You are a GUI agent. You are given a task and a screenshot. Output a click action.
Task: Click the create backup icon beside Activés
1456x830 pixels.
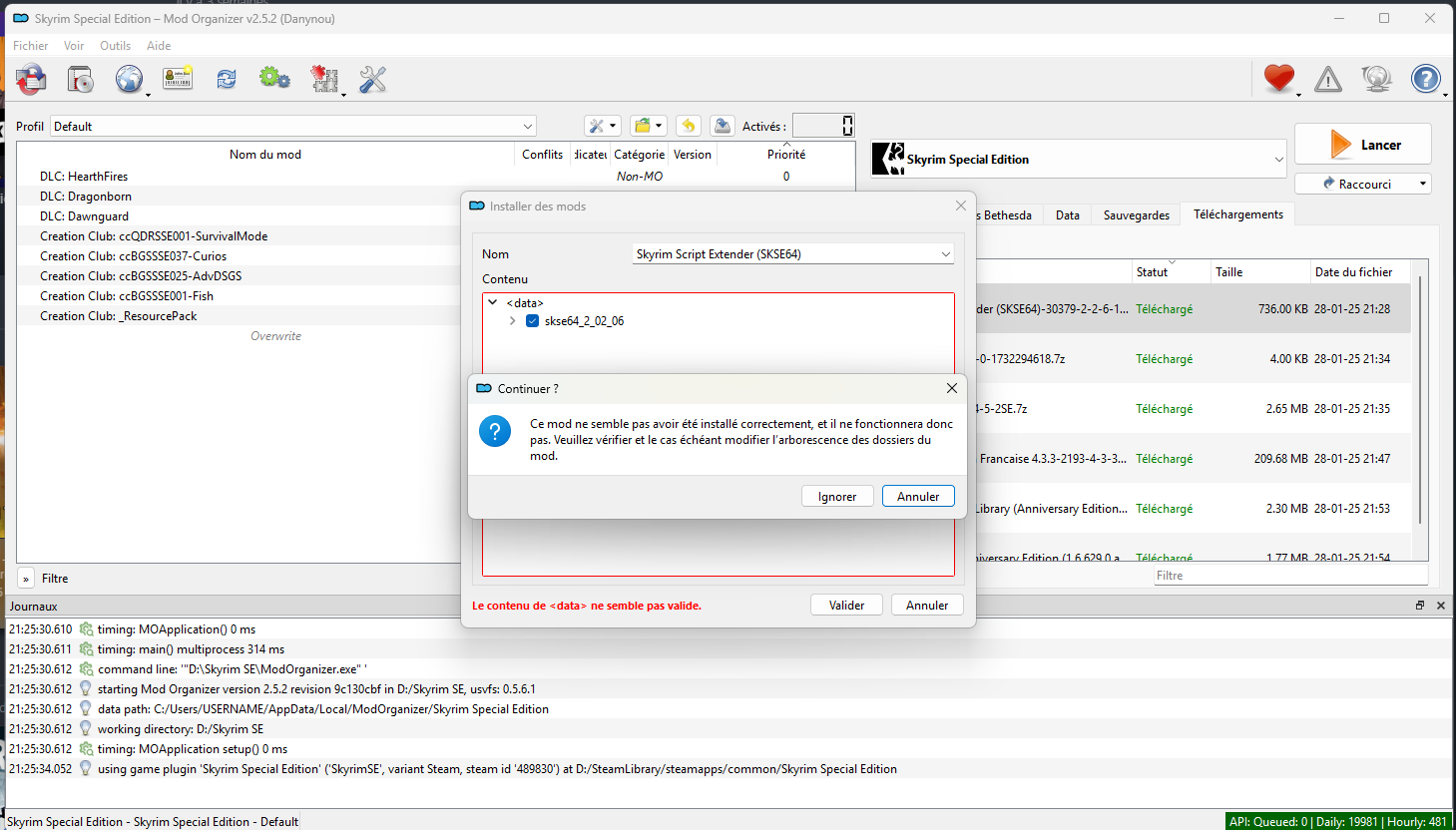coord(723,126)
